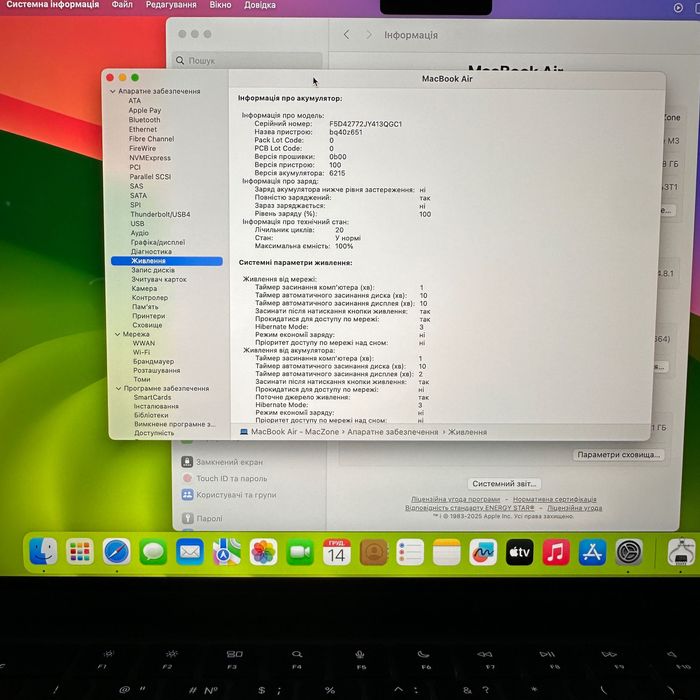
Task: Click the Паролі key icon
Action: pos(188,518)
